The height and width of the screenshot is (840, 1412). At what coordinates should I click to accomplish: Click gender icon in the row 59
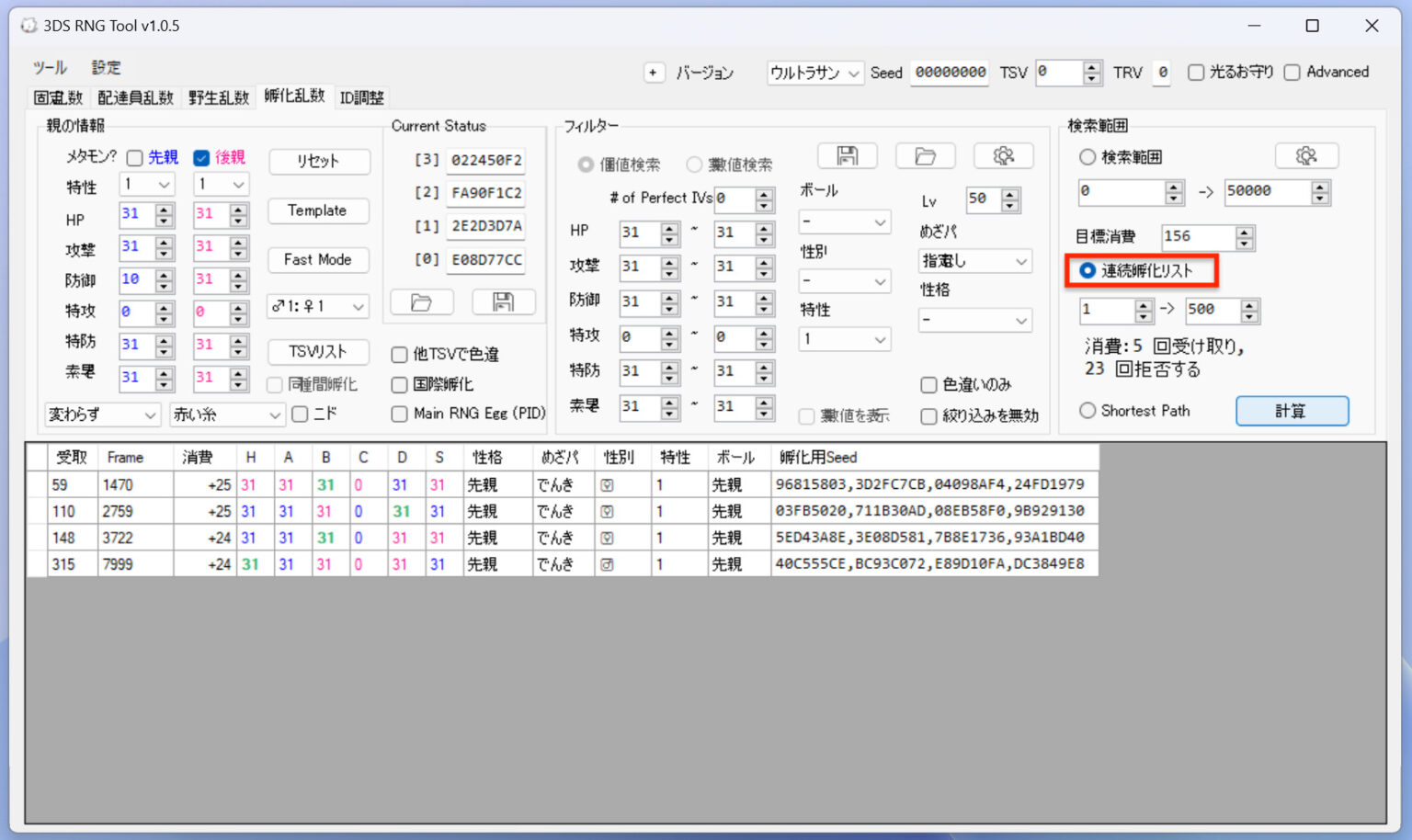607,485
